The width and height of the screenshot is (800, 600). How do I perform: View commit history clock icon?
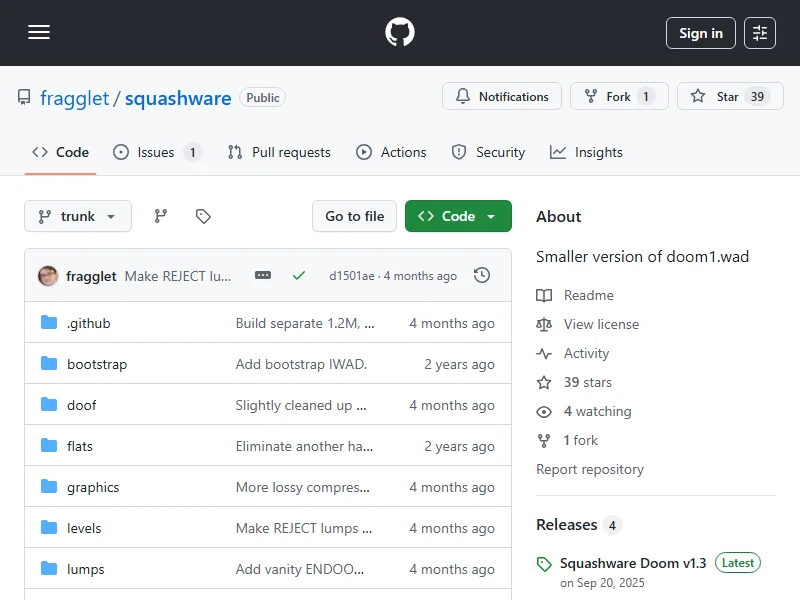pos(482,275)
